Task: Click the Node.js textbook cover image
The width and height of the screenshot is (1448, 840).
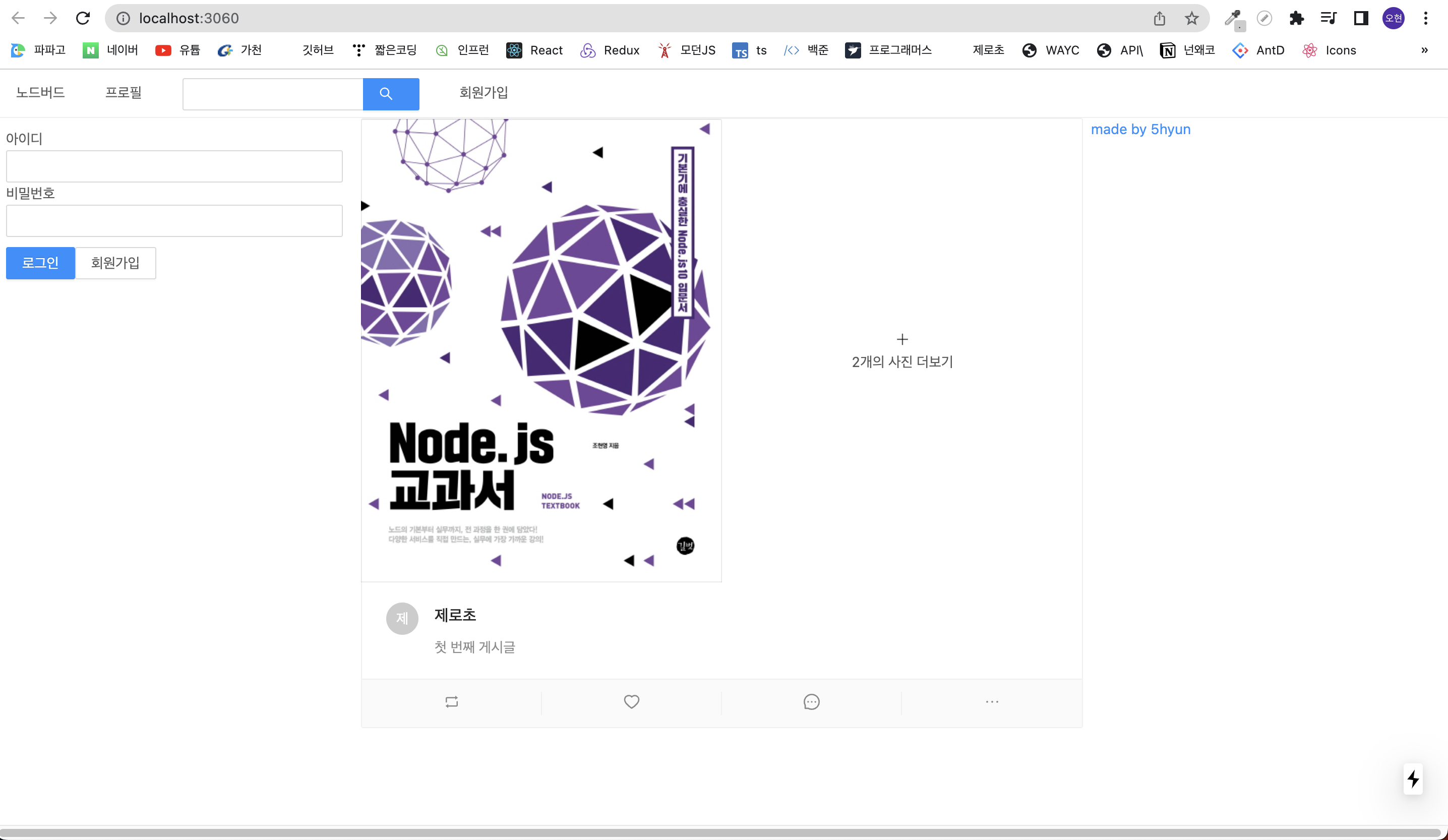Action: 540,350
